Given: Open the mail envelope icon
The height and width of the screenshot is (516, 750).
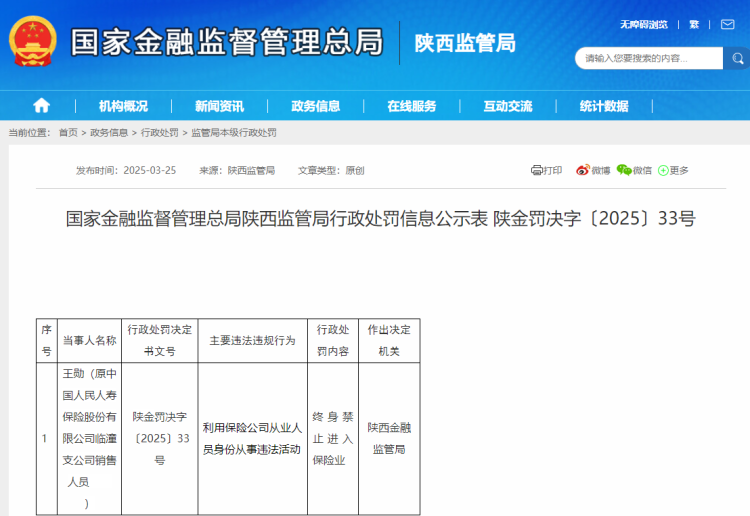Looking at the screenshot, I should [x=727, y=24].
